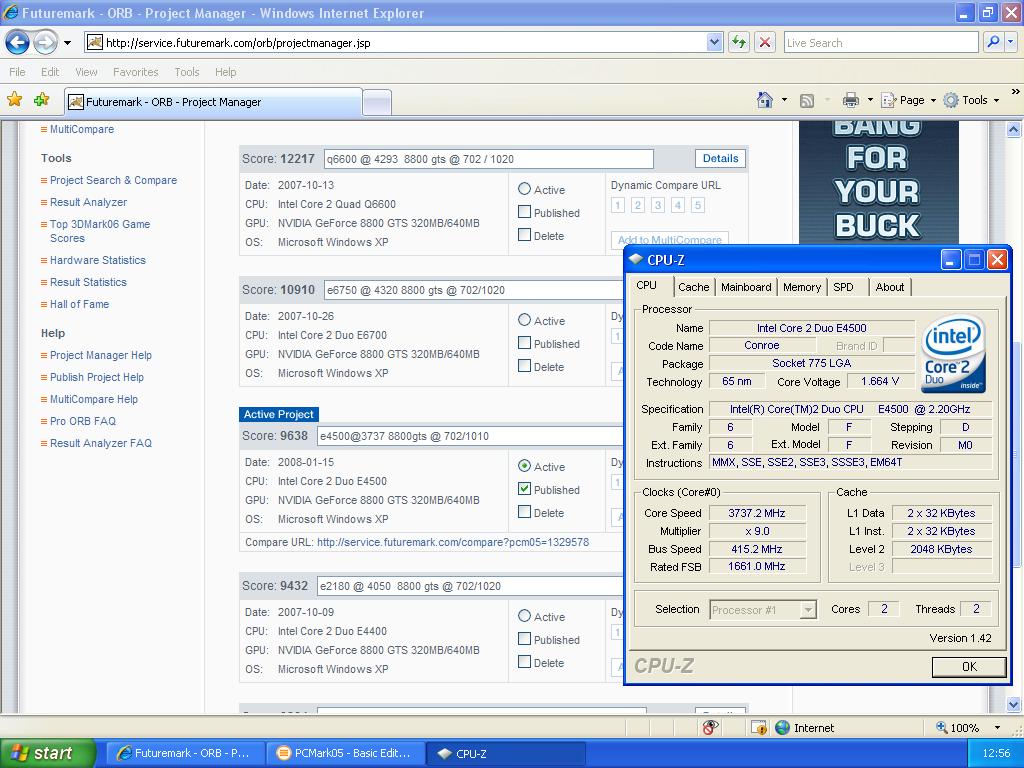This screenshot has width=1024, height=768.
Task: Click the zoom level magnifier icon
Action: click(x=941, y=728)
